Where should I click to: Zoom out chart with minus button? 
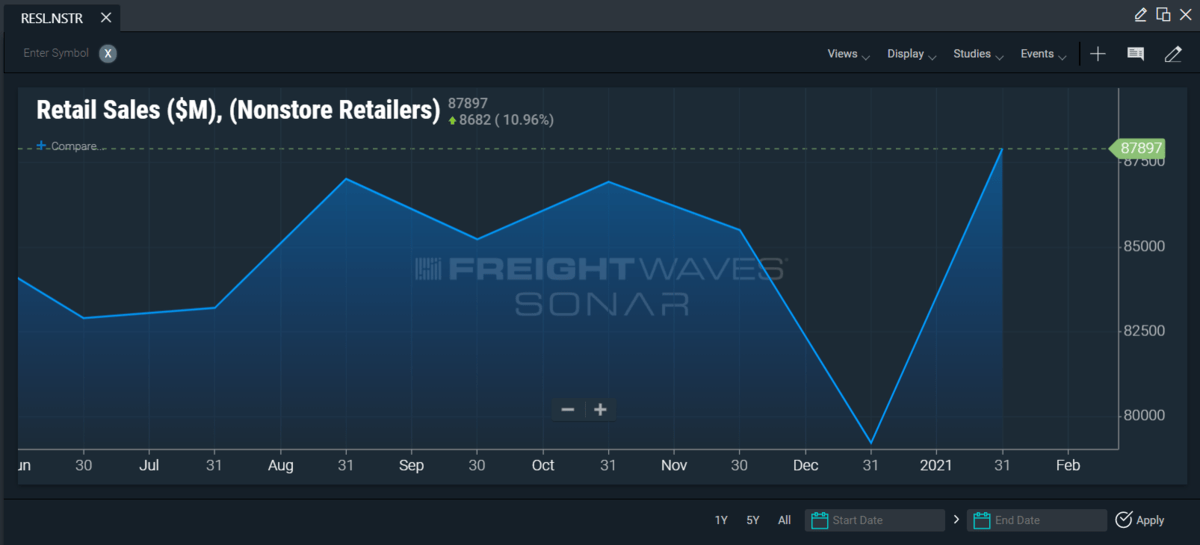pyautogui.click(x=568, y=409)
